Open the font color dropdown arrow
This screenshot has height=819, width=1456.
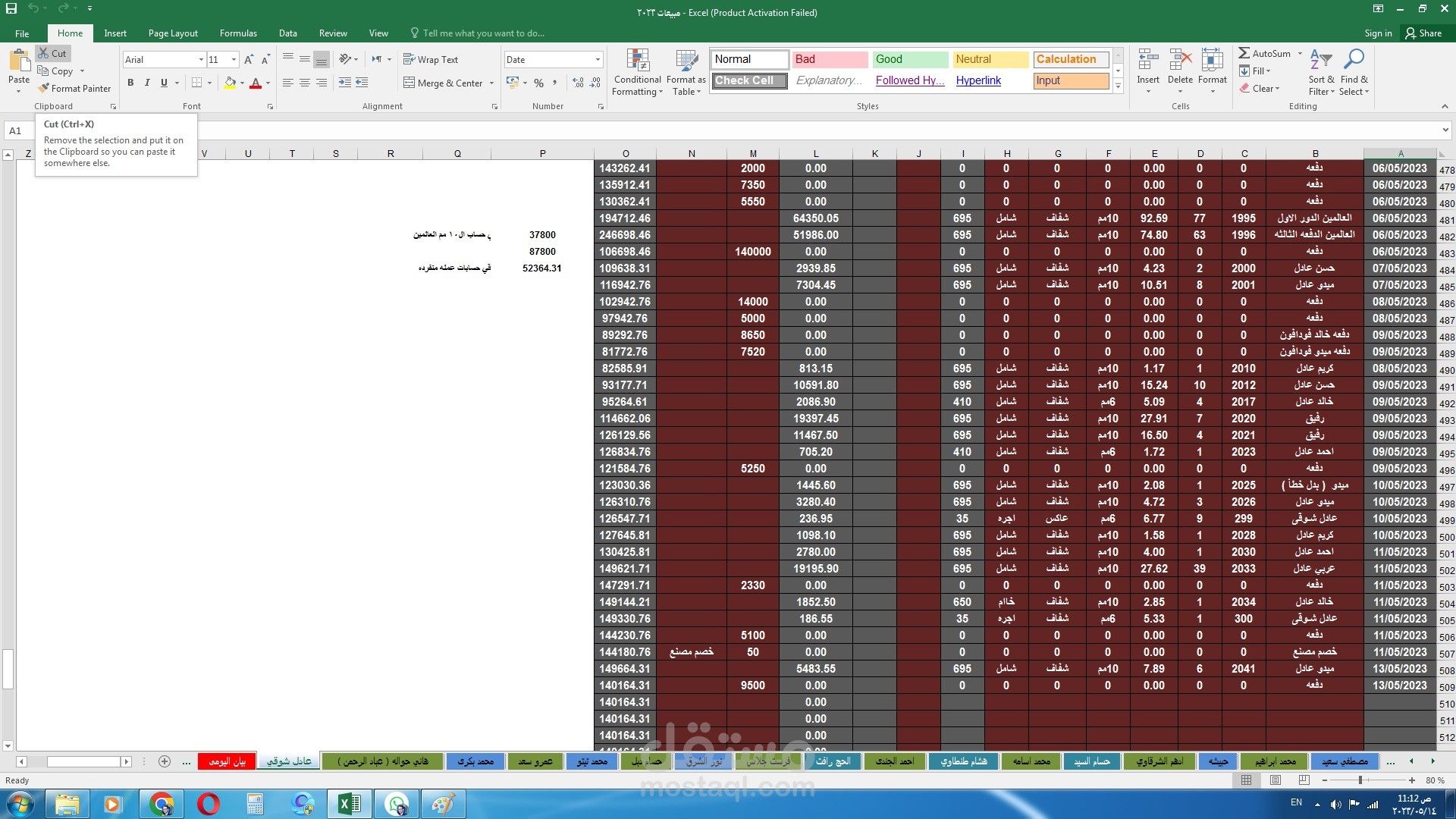(268, 83)
